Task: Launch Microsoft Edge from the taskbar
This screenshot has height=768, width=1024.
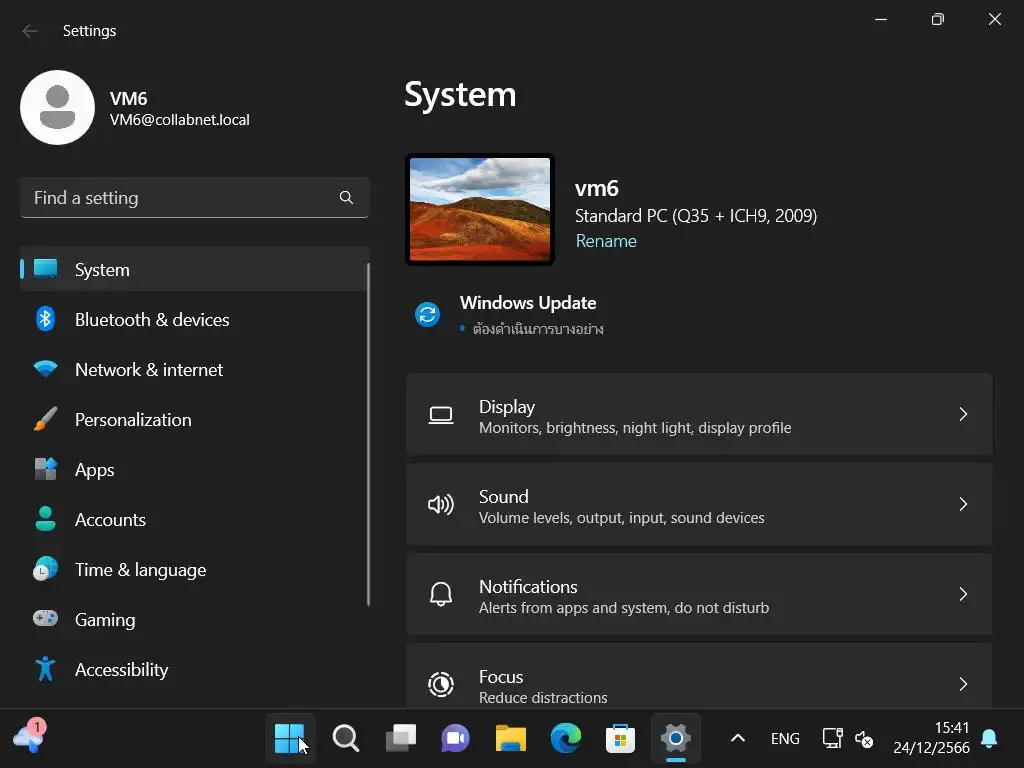Action: click(566, 739)
